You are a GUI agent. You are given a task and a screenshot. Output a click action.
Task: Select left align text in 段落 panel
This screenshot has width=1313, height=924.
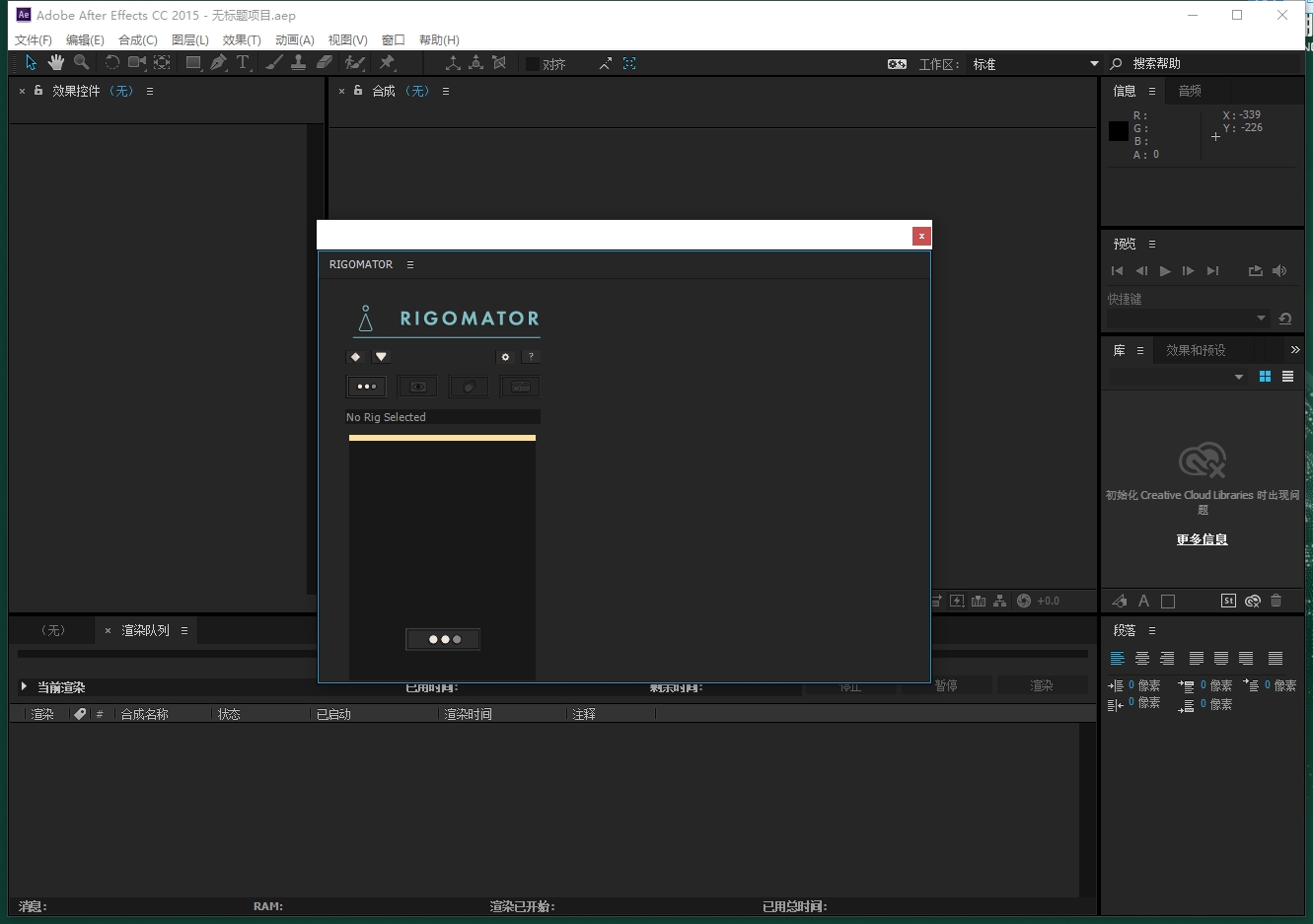pyautogui.click(x=1118, y=658)
